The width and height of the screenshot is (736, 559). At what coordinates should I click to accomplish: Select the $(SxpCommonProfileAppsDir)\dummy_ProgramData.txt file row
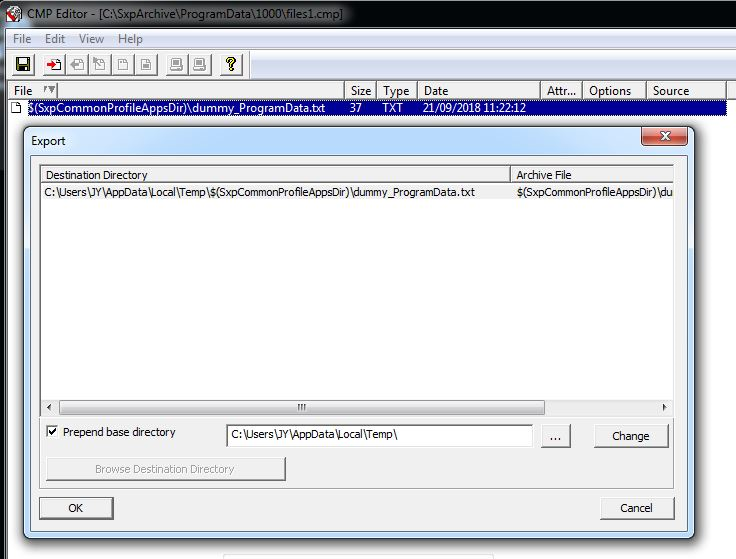367,108
